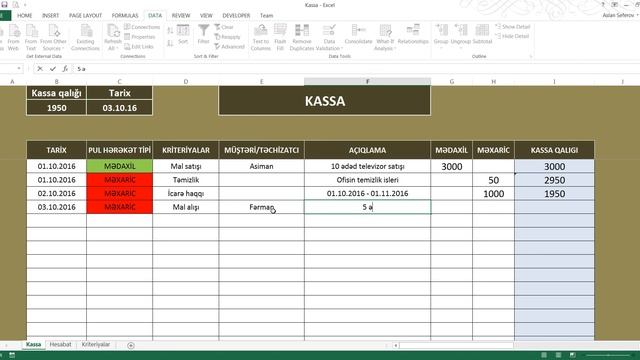Click Text to Columns icon
The height and width of the screenshot is (360, 640).
tap(261, 37)
